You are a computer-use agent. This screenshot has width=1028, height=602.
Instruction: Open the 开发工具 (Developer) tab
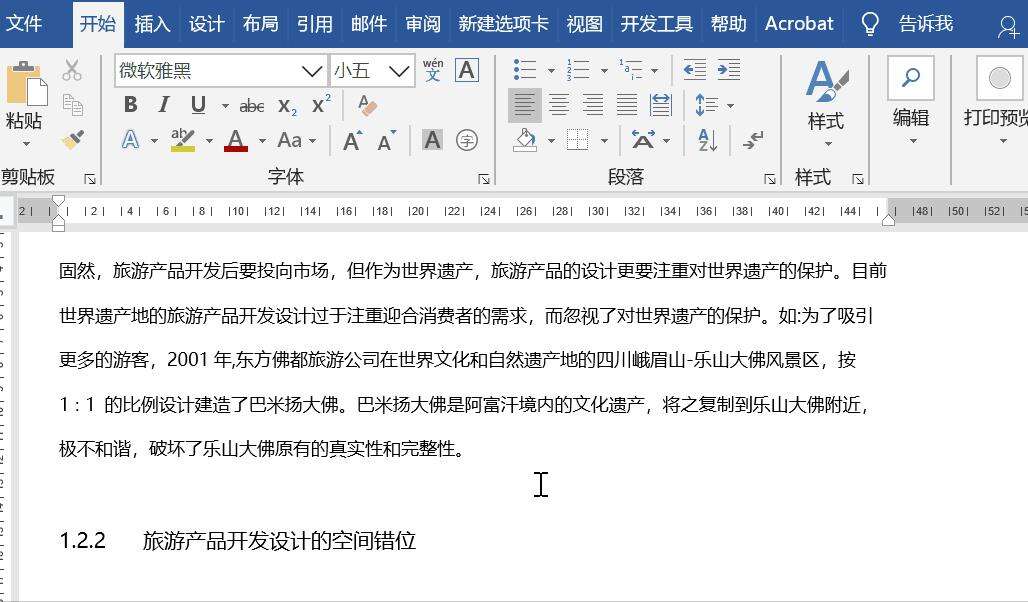(x=656, y=24)
